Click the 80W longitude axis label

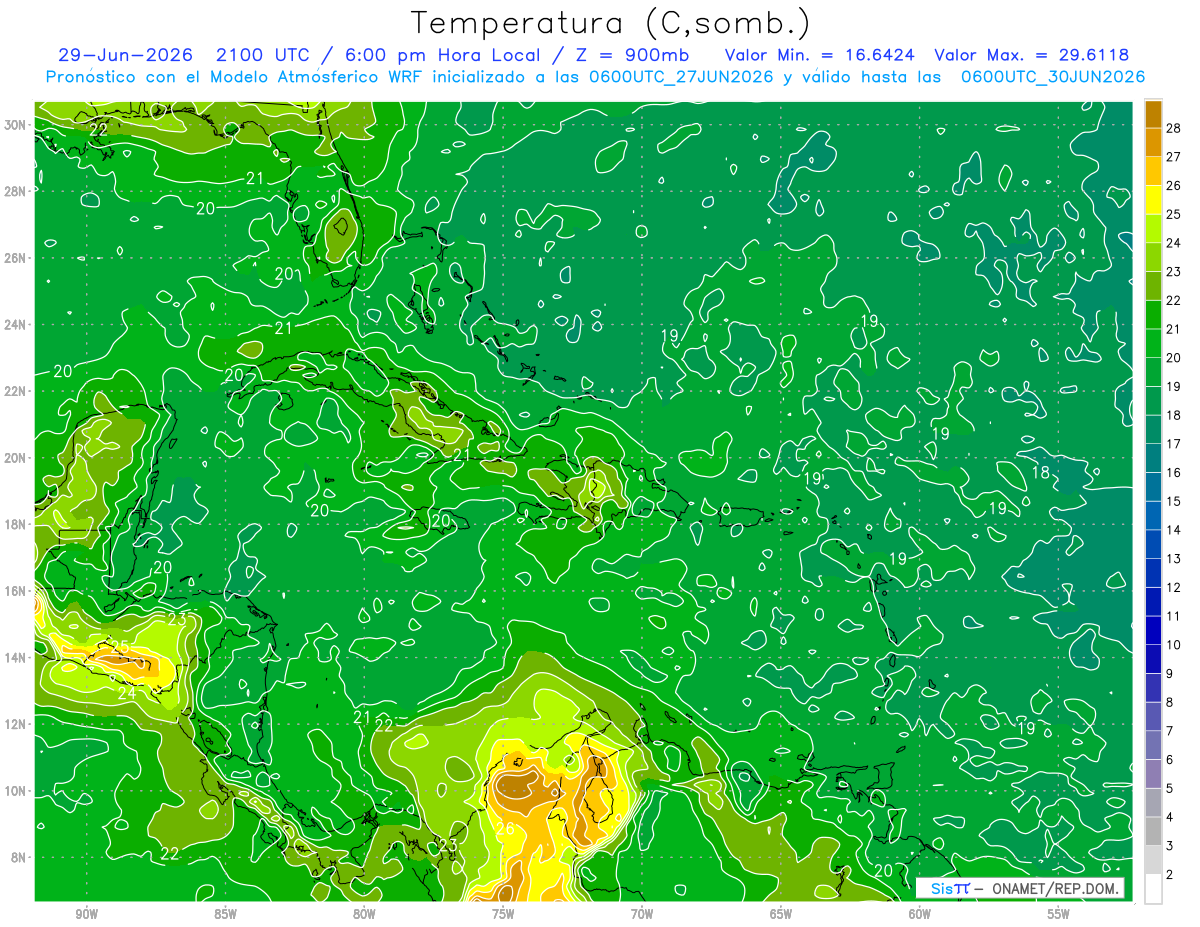(x=364, y=915)
